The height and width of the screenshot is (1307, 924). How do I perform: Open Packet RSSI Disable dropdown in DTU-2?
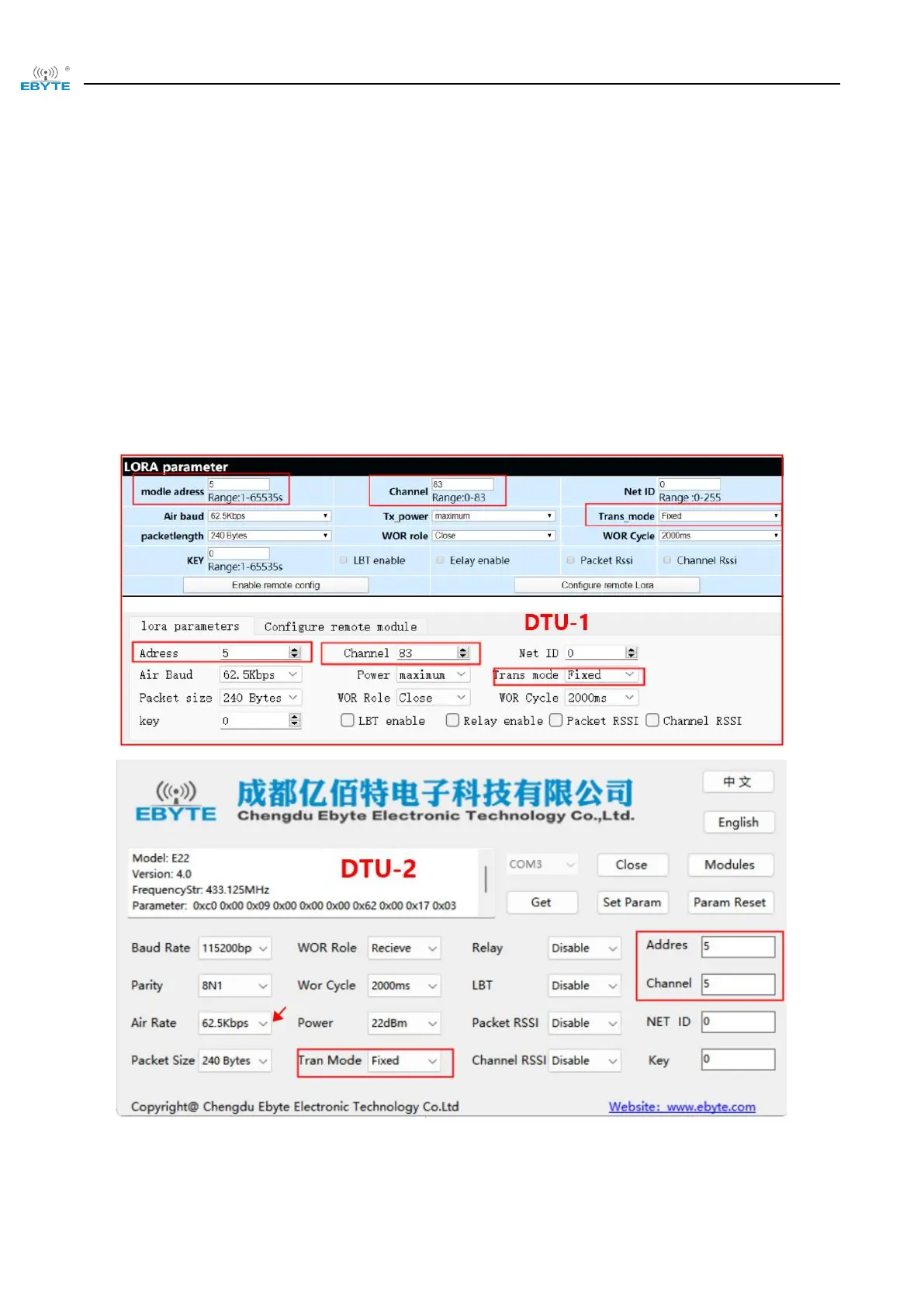[x=584, y=1023]
